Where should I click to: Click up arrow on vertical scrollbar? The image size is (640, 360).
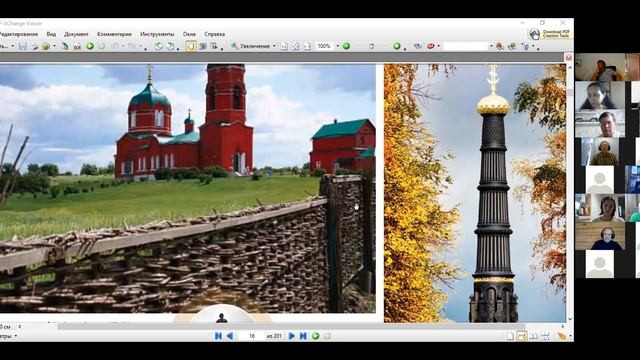pos(569,67)
